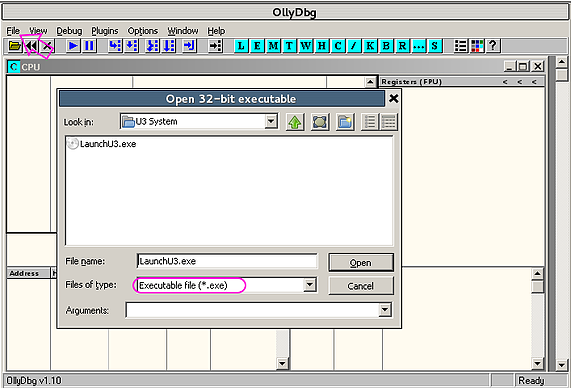This screenshot has height=388, width=571.
Task: Click the Trace over toolbar icon
Action: [x=169, y=46]
